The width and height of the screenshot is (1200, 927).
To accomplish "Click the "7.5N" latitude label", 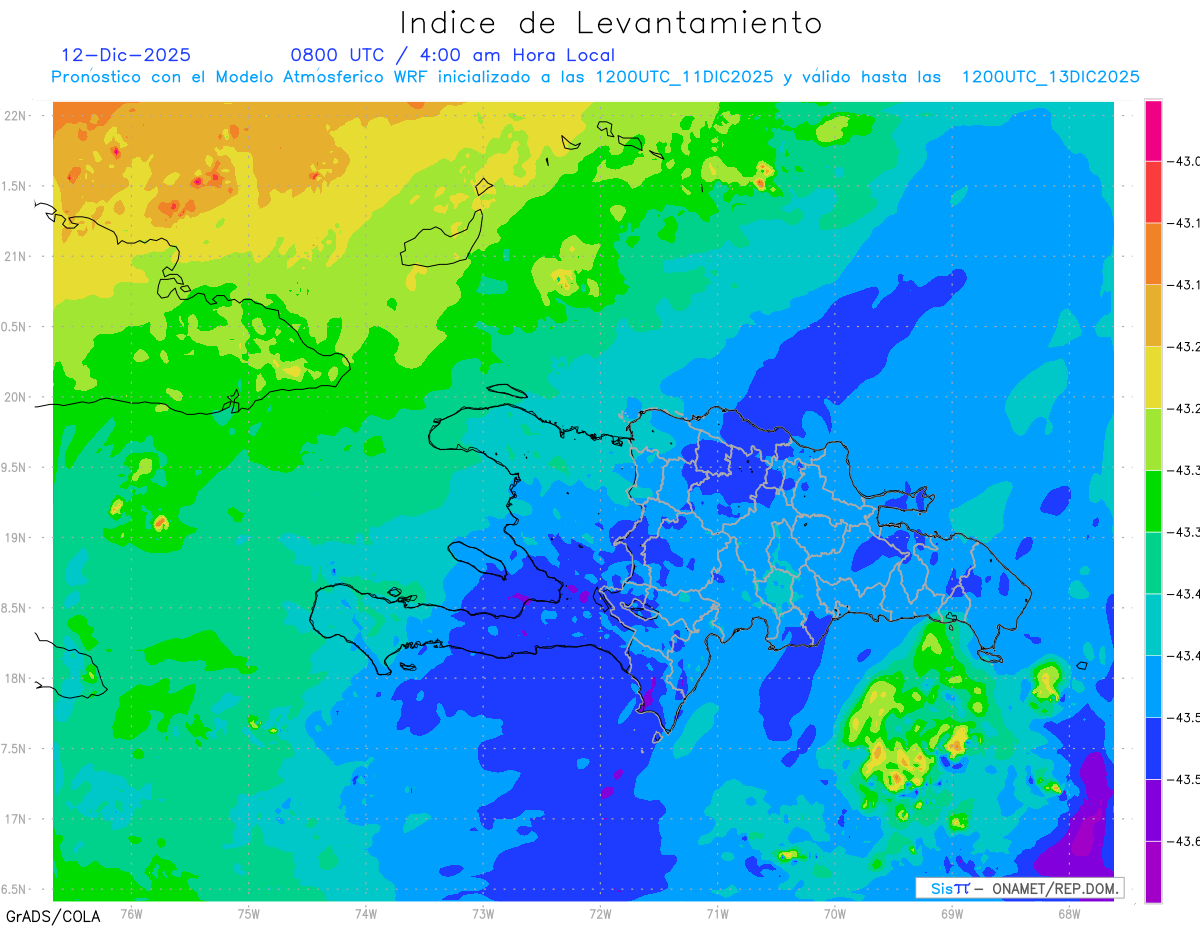I will coord(15,749).
